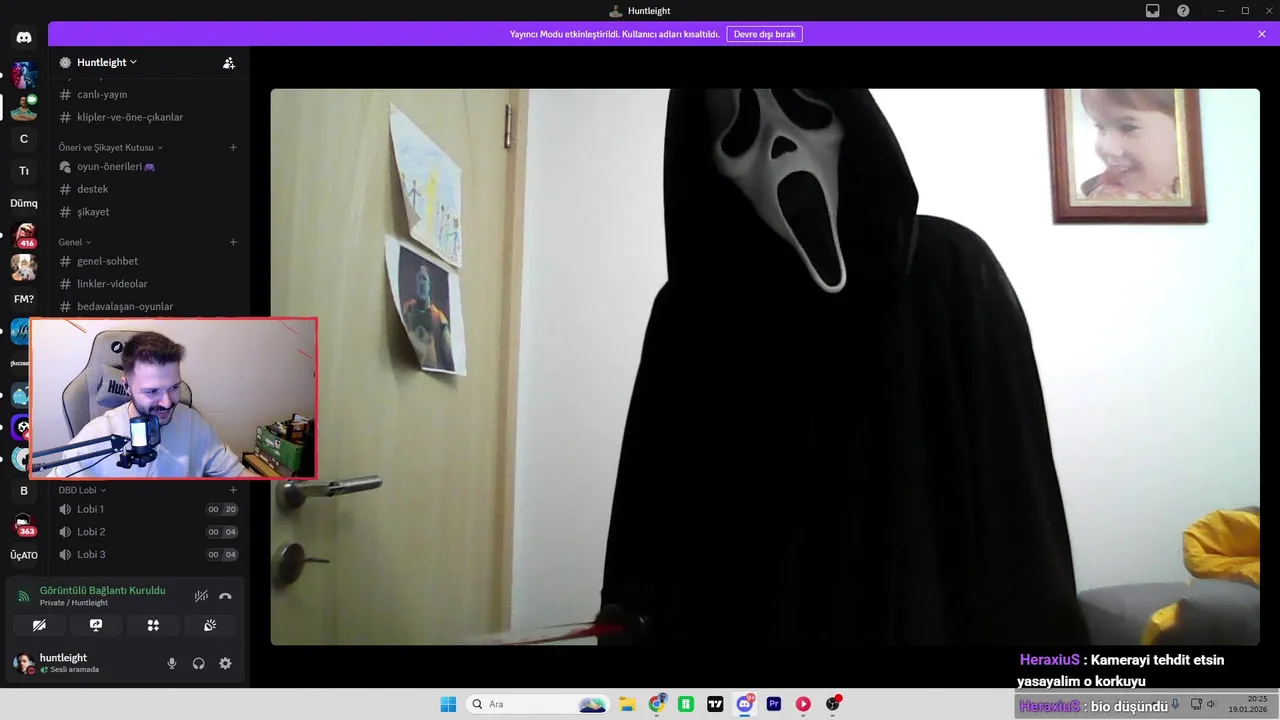Image resolution: width=1280 pixels, height=720 pixels.
Task: Click the Ghostface video stream
Action: pos(765,367)
